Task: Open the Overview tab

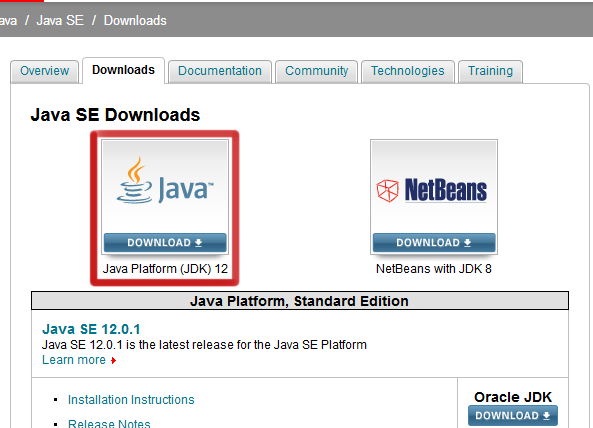Action: tap(45, 71)
